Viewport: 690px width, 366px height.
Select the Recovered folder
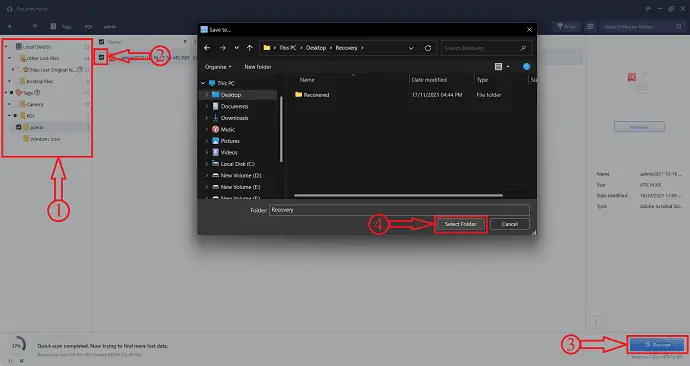[312, 95]
